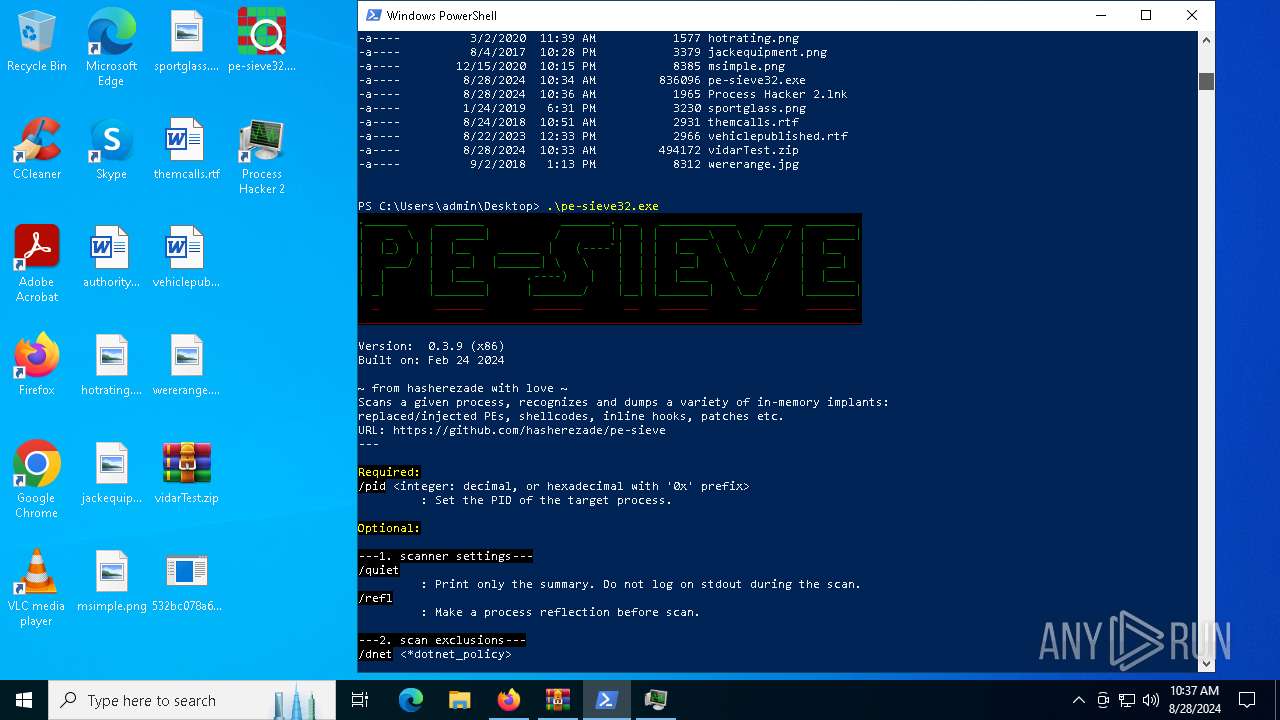This screenshot has height=720, width=1280.
Task: Select the wererange image file icon
Action: tap(186, 365)
